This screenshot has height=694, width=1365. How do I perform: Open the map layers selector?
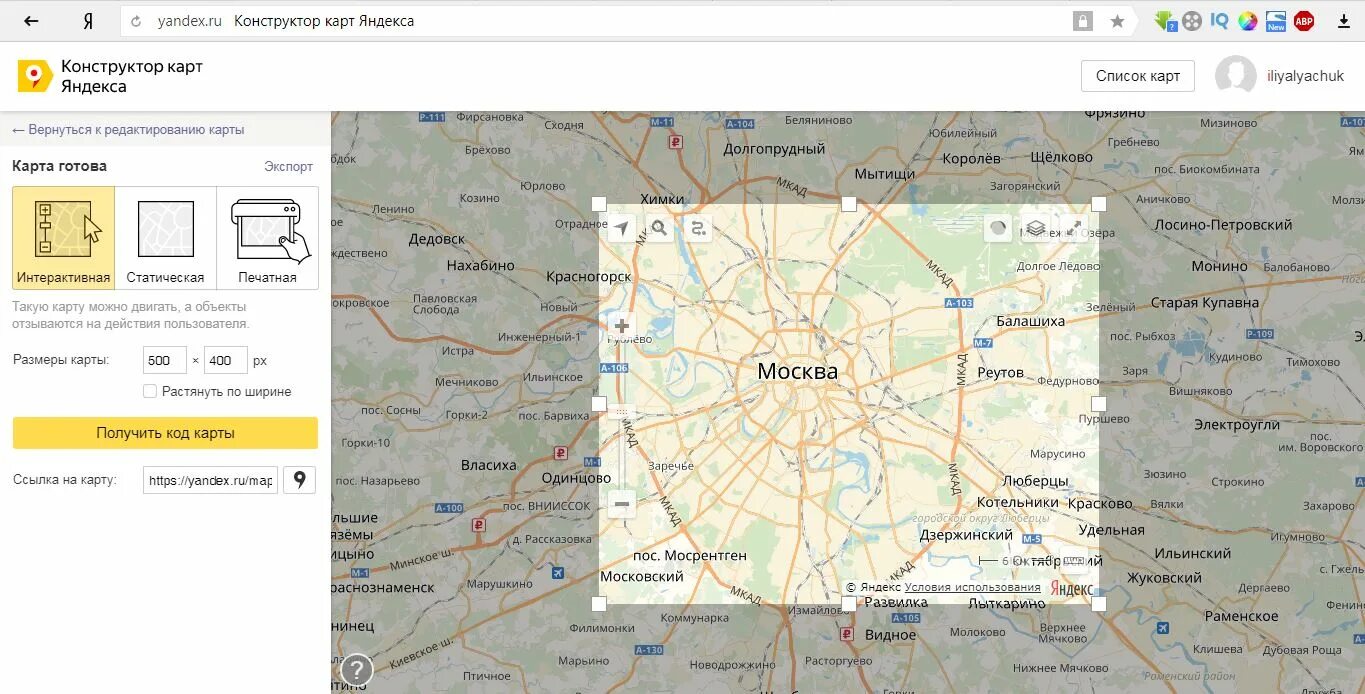[x=1036, y=229]
